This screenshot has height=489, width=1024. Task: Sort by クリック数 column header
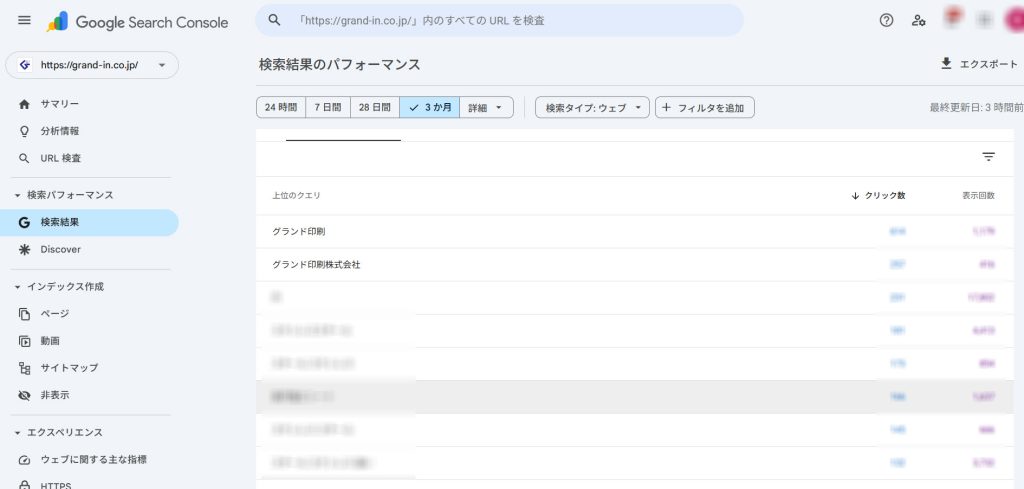pyautogui.click(x=878, y=195)
